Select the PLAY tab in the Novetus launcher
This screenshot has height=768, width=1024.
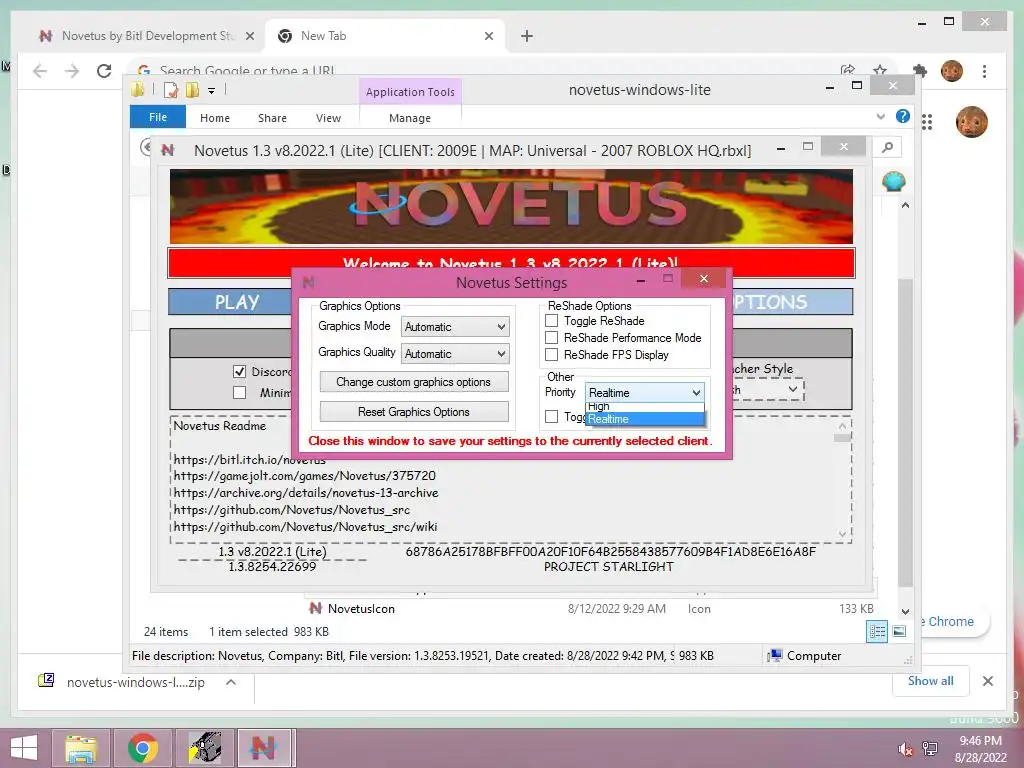[230, 302]
